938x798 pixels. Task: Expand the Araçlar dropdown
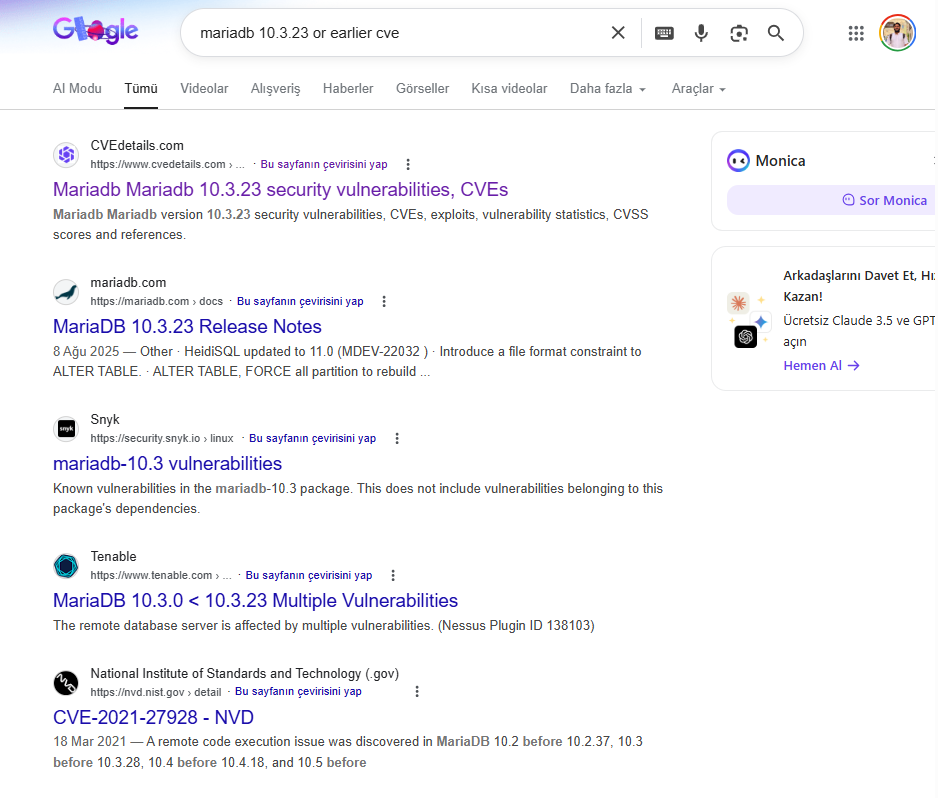click(699, 89)
